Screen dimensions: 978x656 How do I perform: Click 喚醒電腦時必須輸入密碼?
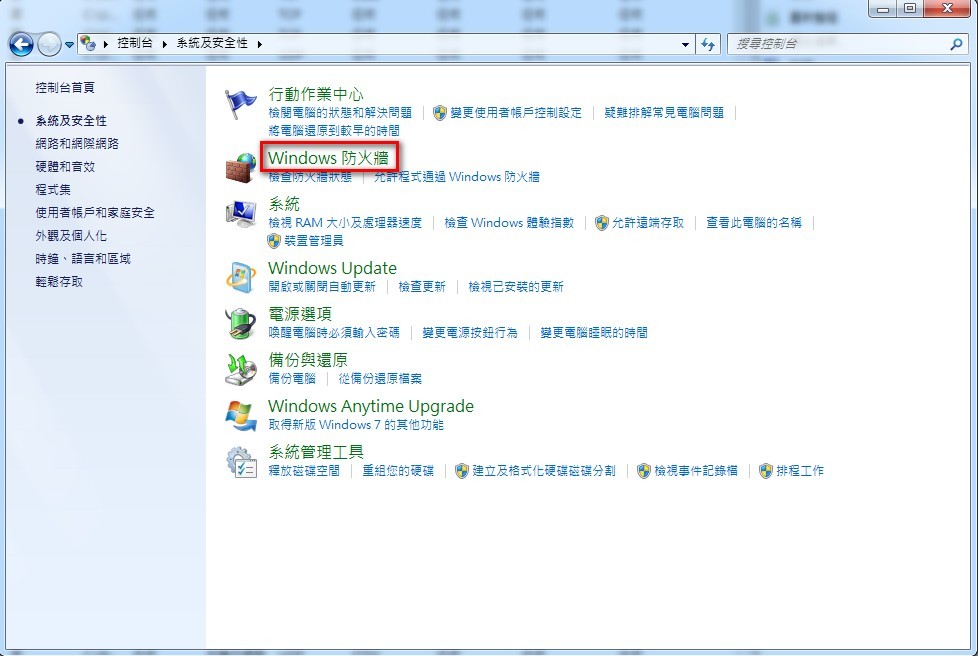pos(334,333)
